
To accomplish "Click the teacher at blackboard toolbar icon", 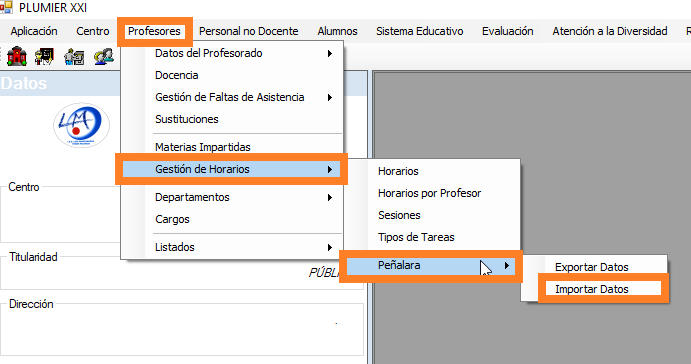I will pos(45,56).
